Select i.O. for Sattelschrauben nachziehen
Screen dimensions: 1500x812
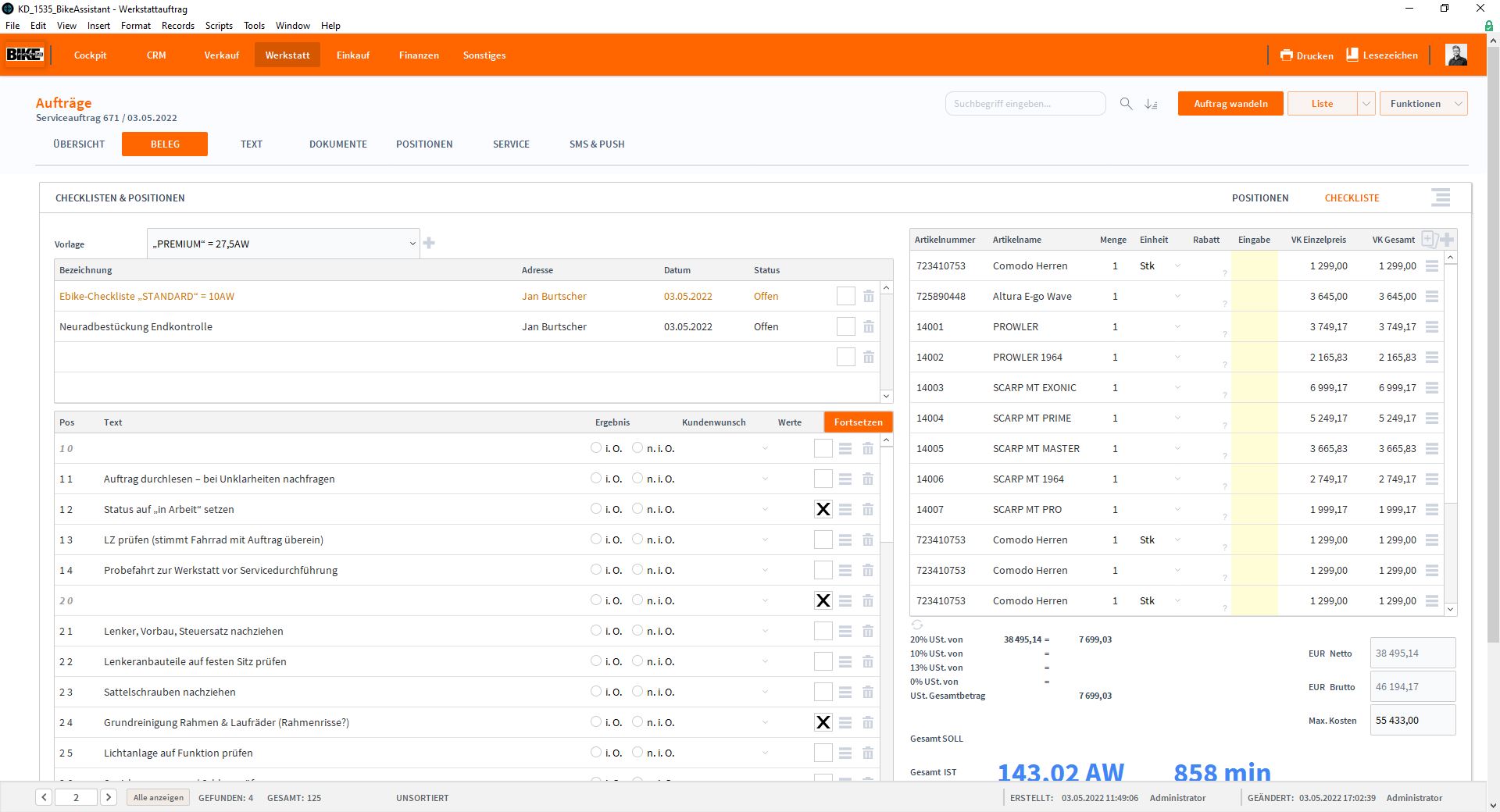tap(596, 692)
